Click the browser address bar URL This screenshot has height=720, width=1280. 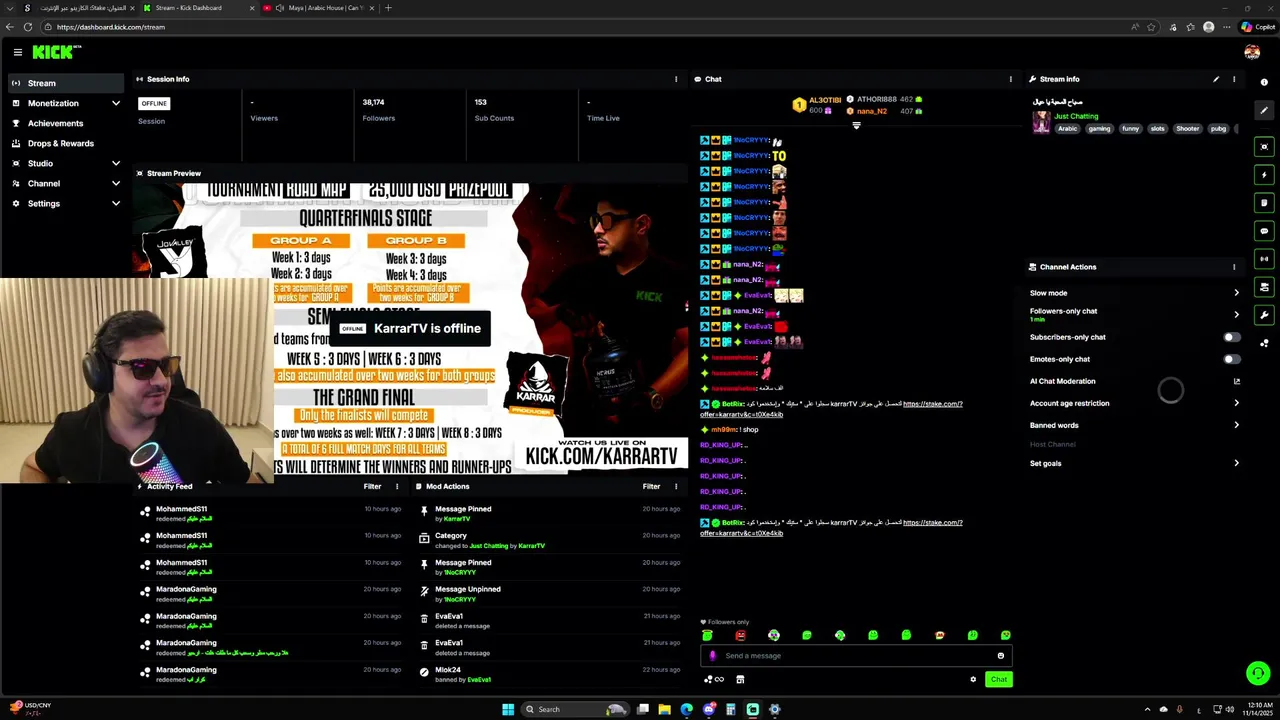click(110, 27)
